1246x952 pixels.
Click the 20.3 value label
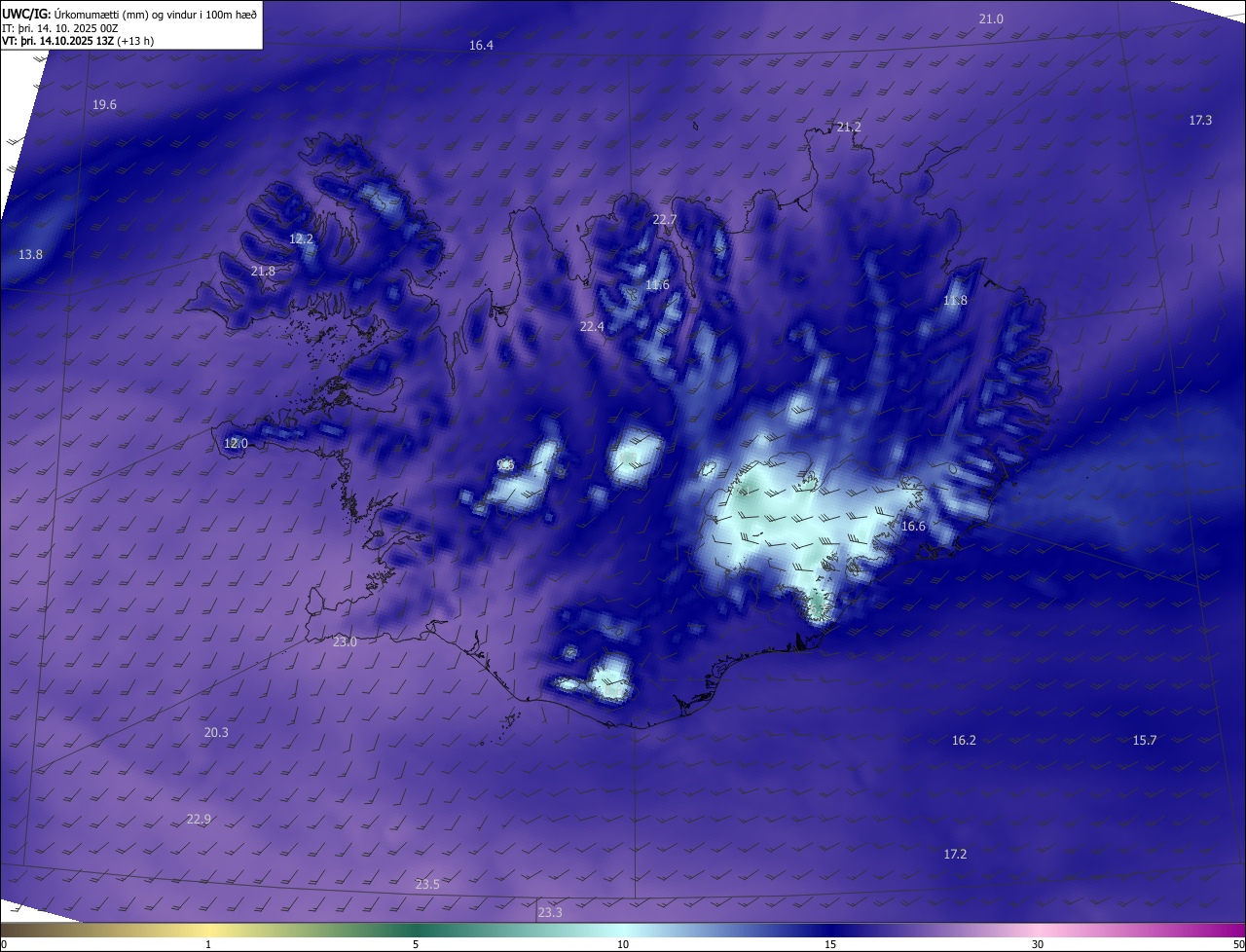216,733
